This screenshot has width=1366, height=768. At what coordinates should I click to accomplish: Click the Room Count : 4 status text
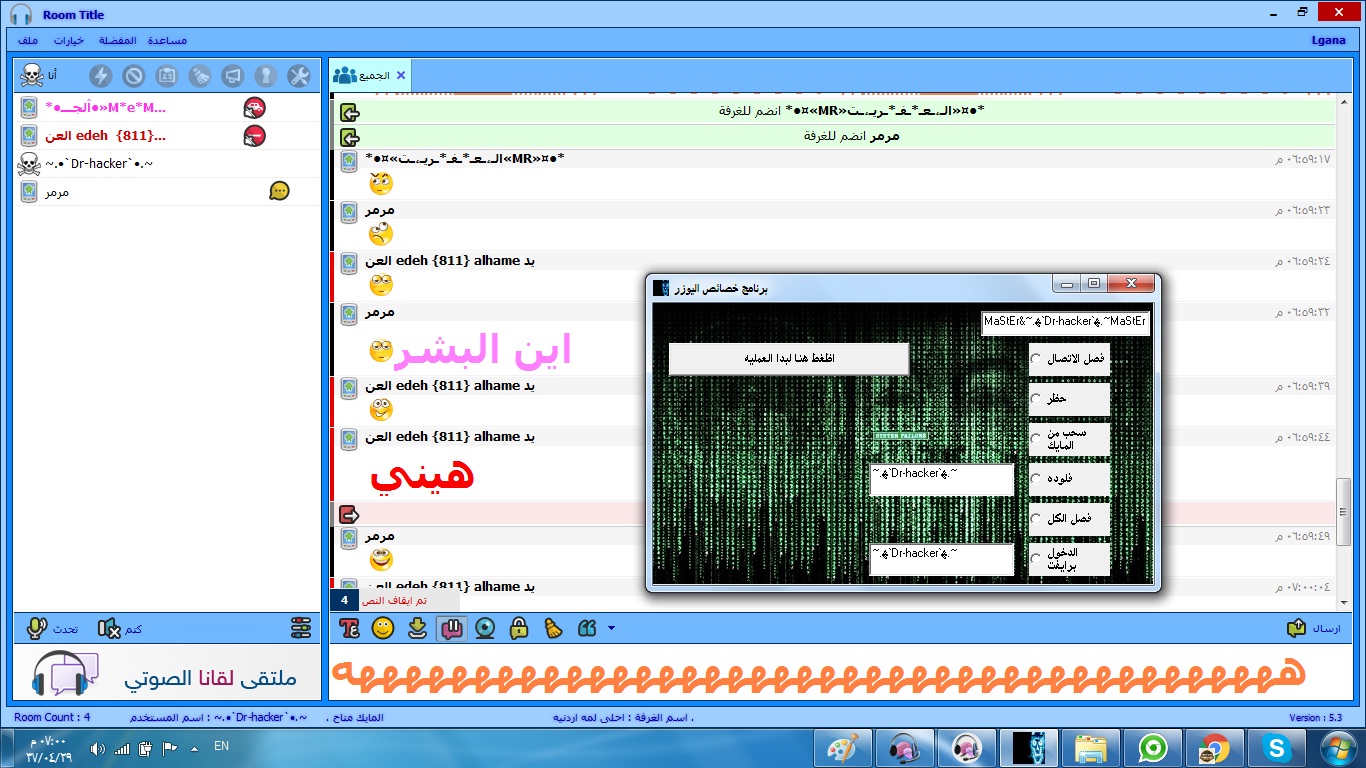(x=52, y=717)
